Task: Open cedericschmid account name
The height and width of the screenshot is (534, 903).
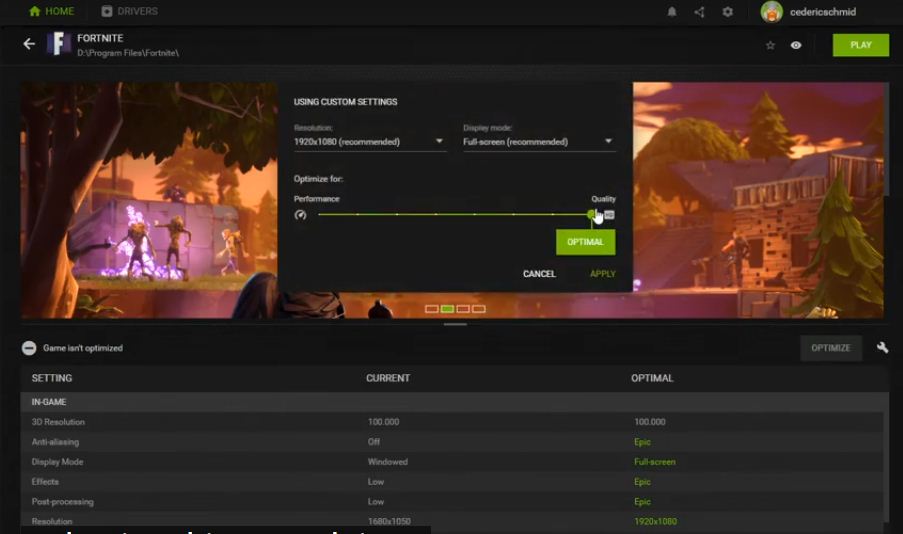Action: 822,12
